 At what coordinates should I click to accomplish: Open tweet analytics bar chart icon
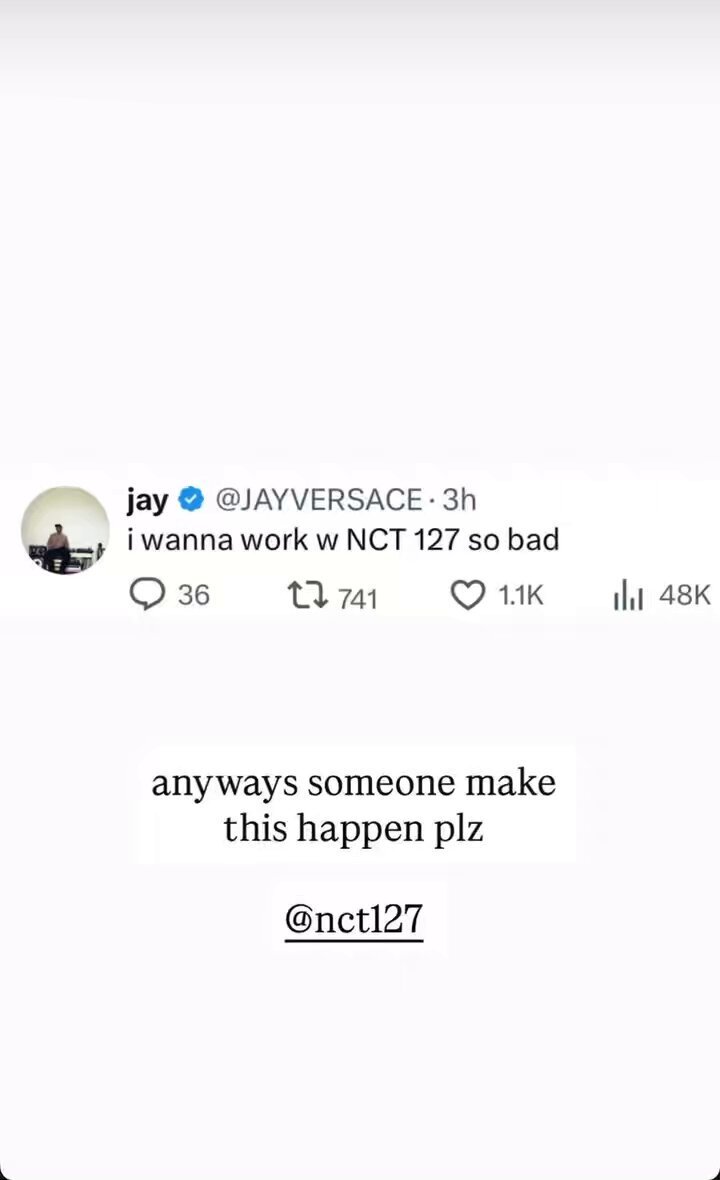[628, 596]
